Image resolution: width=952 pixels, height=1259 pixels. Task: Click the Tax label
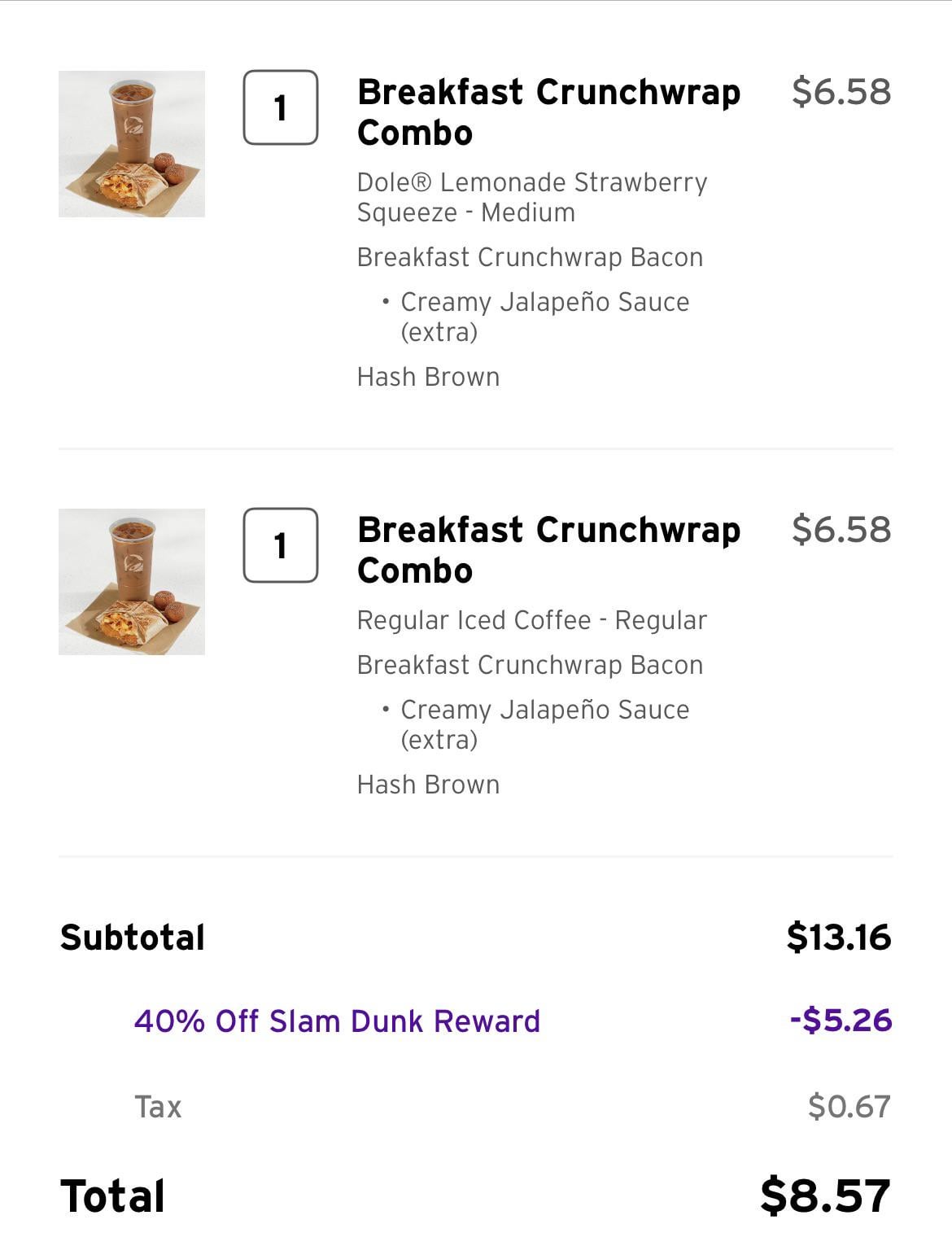(x=158, y=1107)
